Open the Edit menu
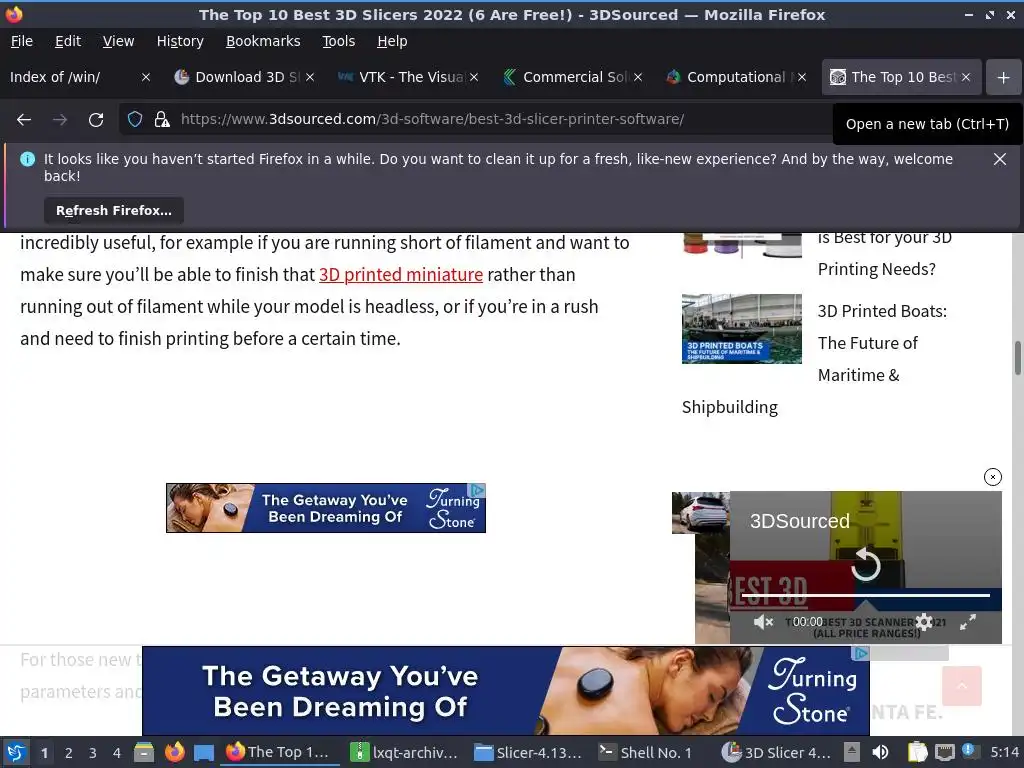1024x768 pixels. pyautogui.click(x=68, y=41)
